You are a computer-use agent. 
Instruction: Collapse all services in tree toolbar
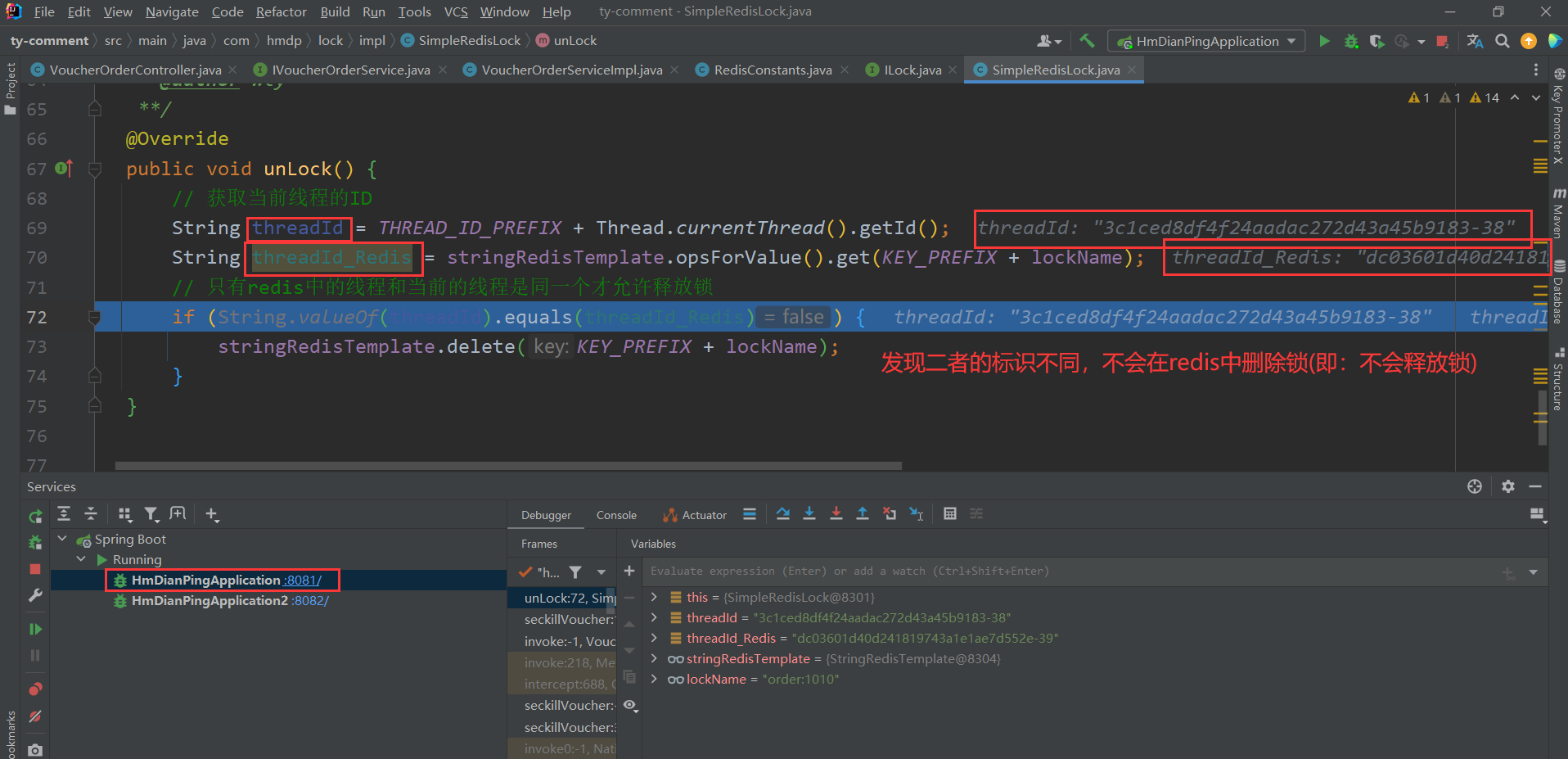[91, 513]
